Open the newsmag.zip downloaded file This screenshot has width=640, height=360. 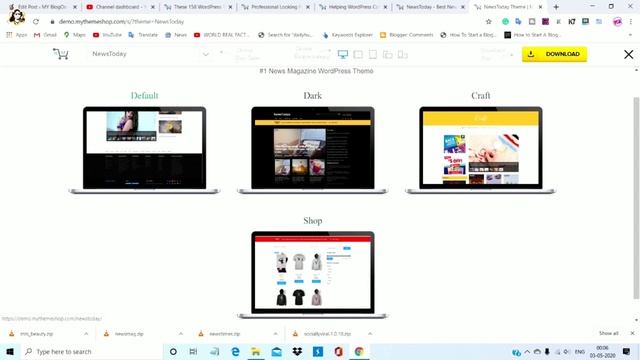click(x=129, y=333)
